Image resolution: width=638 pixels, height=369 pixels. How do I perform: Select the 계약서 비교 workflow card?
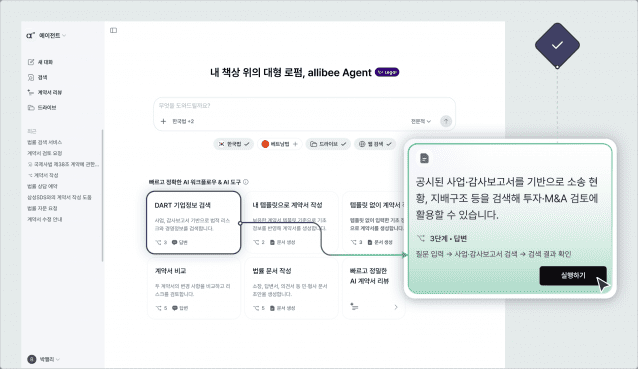click(x=194, y=288)
